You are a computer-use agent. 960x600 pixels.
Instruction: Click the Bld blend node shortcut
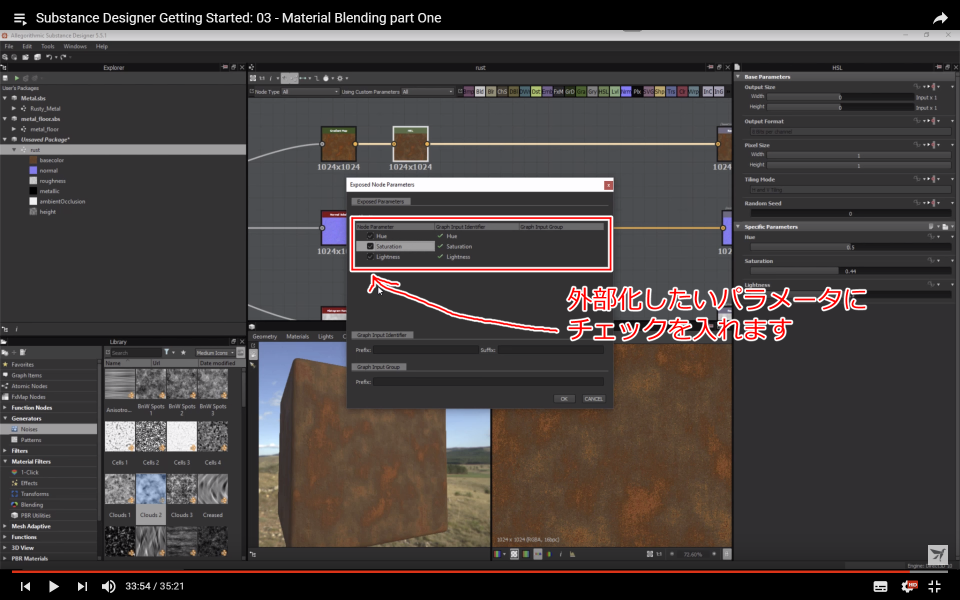[x=480, y=92]
